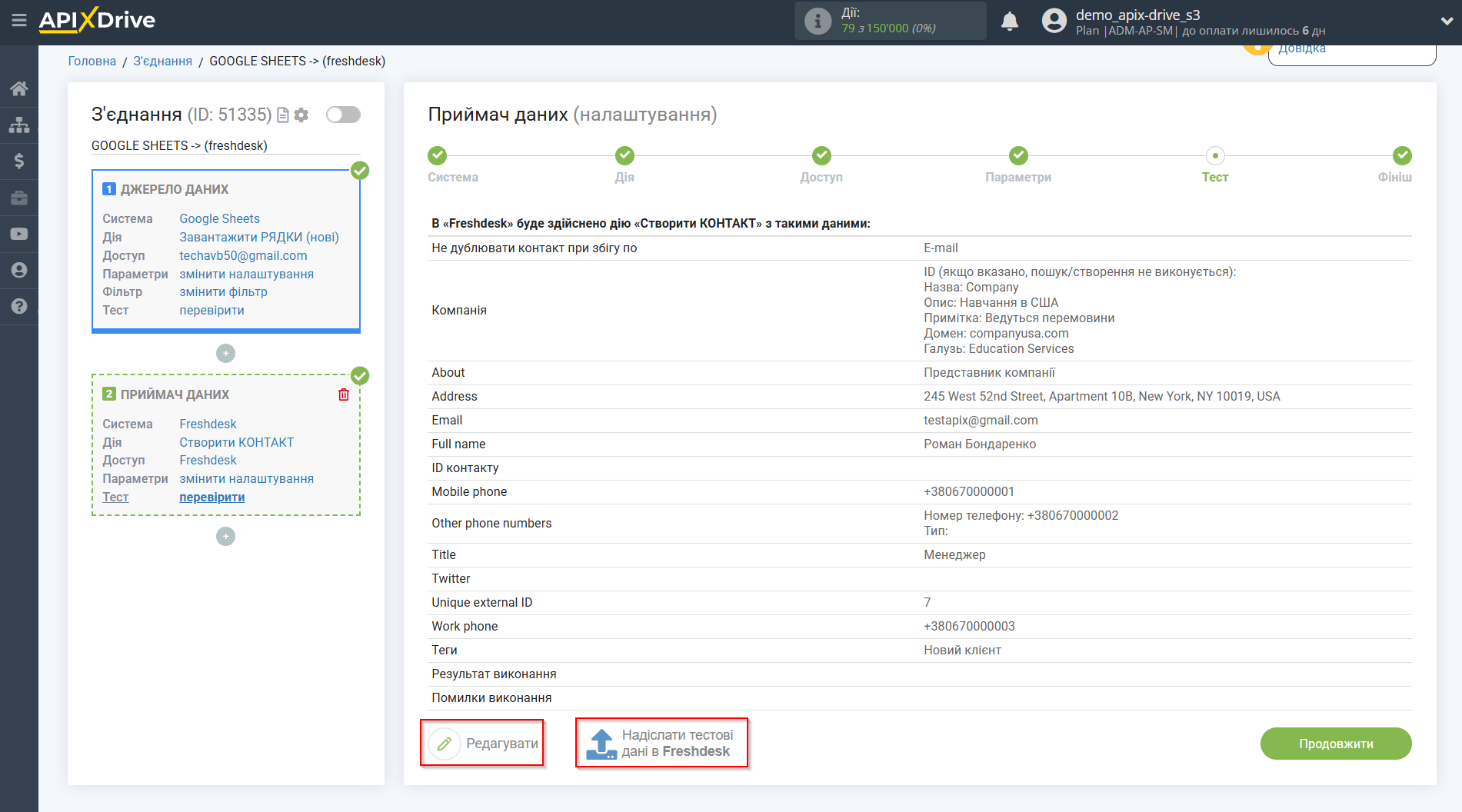Click the address 245 West 52nd Street value
This screenshot has width=1462, height=812.
pyautogui.click(x=1102, y=396)
